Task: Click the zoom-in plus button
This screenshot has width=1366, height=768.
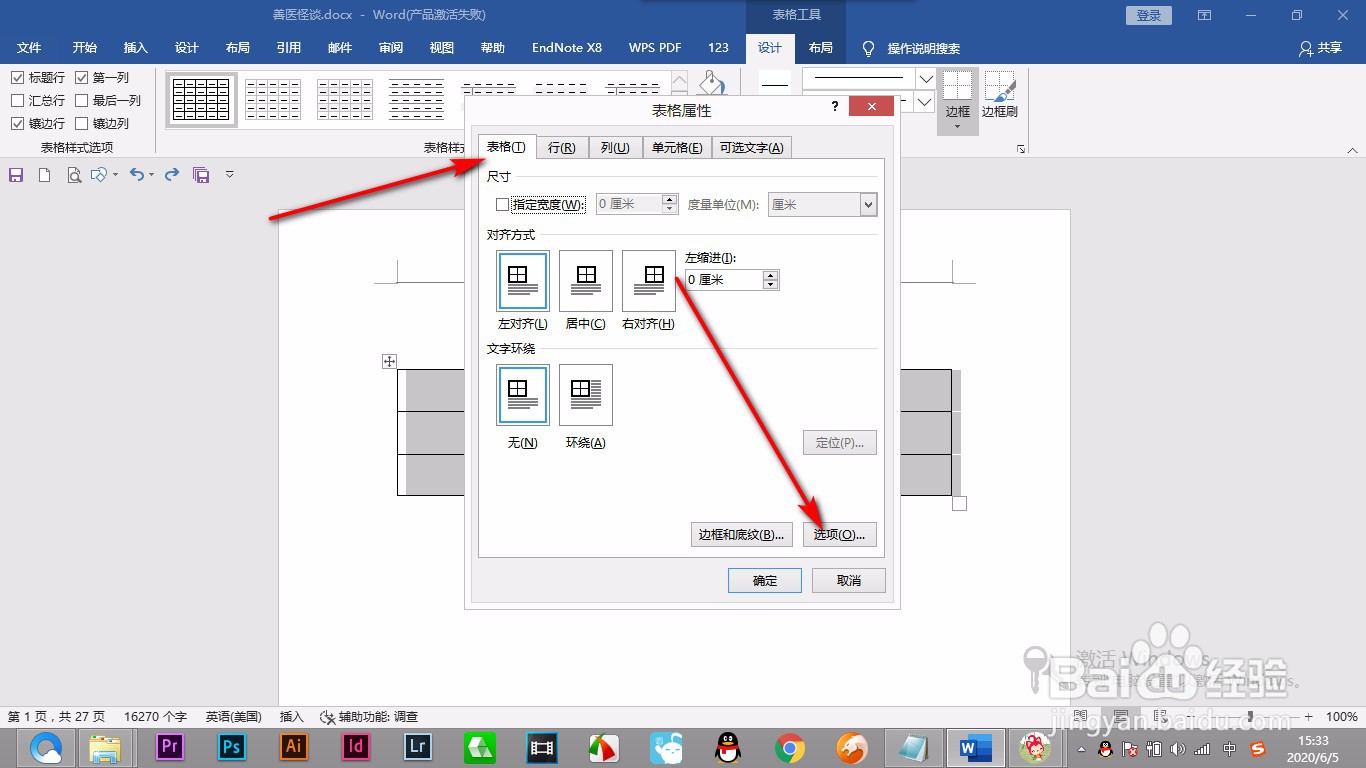Action: pyautogui.click(x=1308, y=717)
